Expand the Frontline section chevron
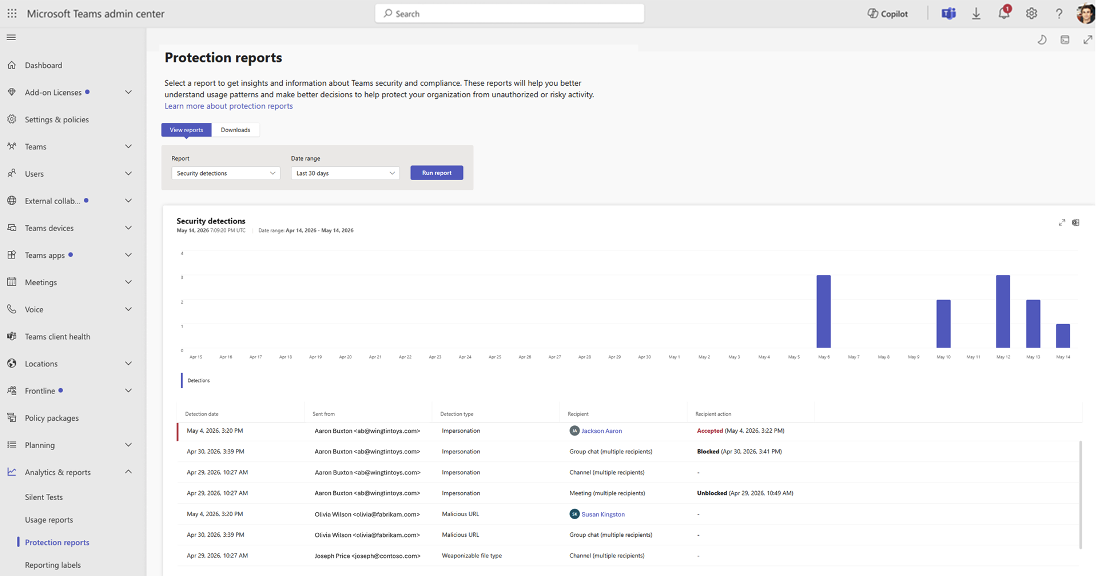 [x=128, y=391]
